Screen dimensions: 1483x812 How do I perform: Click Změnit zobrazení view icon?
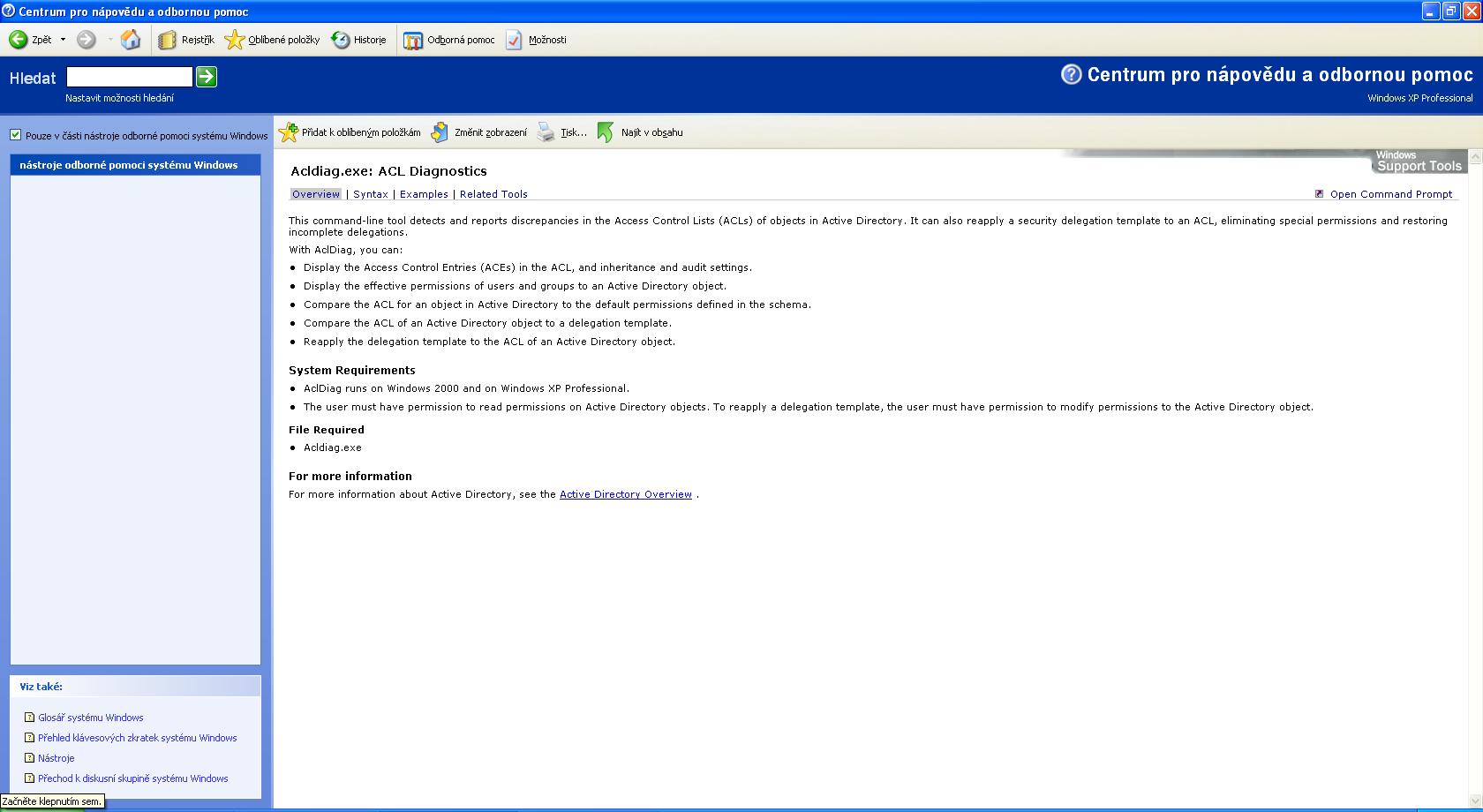pos(440,132)
